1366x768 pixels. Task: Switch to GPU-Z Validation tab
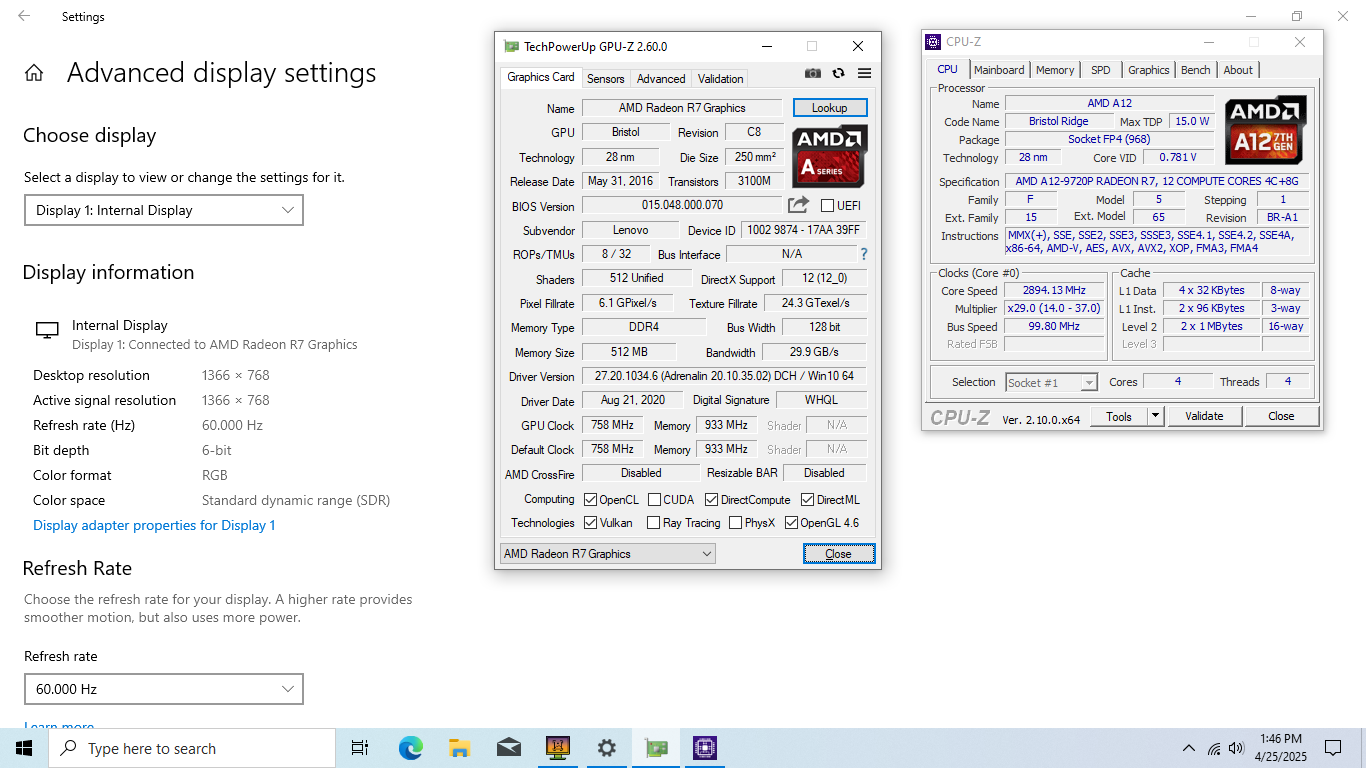coord(720,78)
